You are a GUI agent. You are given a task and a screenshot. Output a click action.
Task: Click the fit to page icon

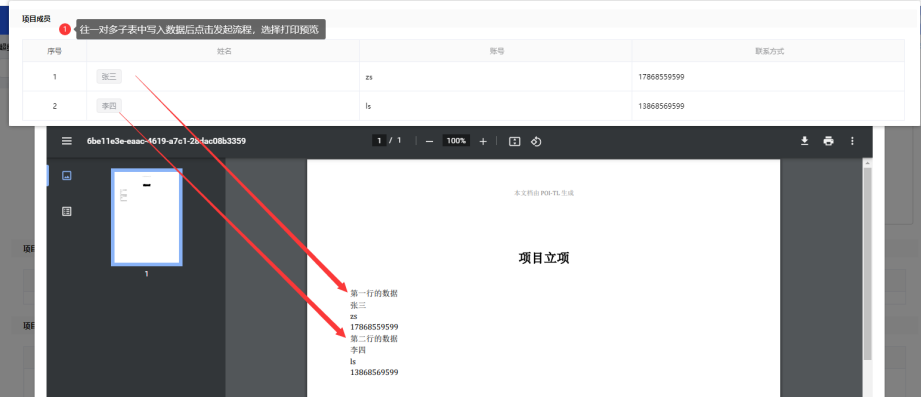(515, 141)
